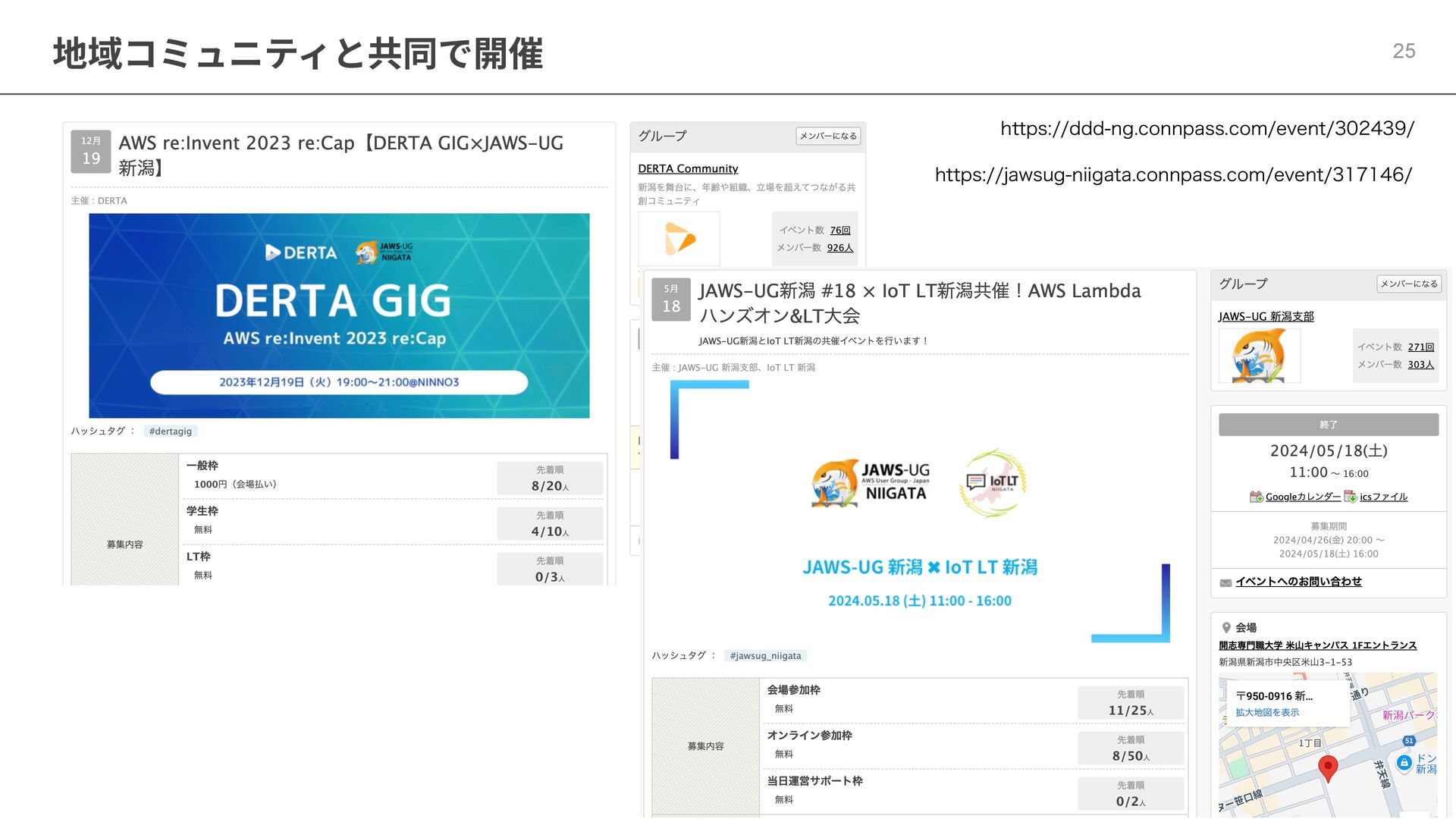The width and height of the screenshot is (1456, 819).
Task: Click the 終了 status bar
Action: 1329,425
